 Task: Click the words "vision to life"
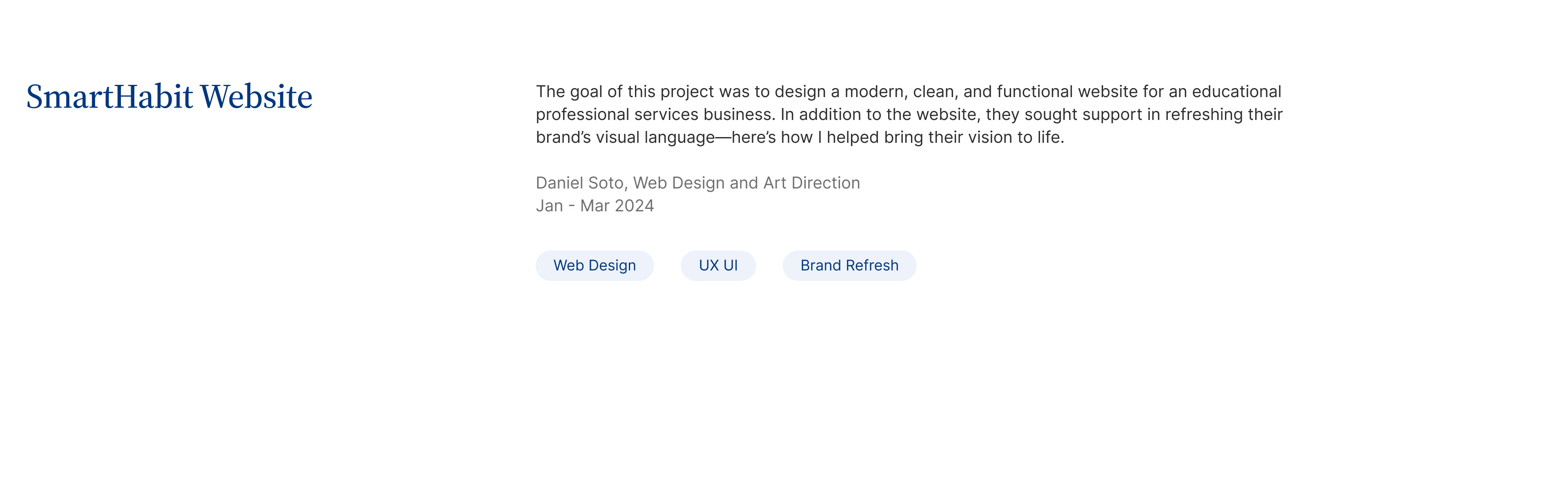pyautogui.click(x=1016, y=138)
